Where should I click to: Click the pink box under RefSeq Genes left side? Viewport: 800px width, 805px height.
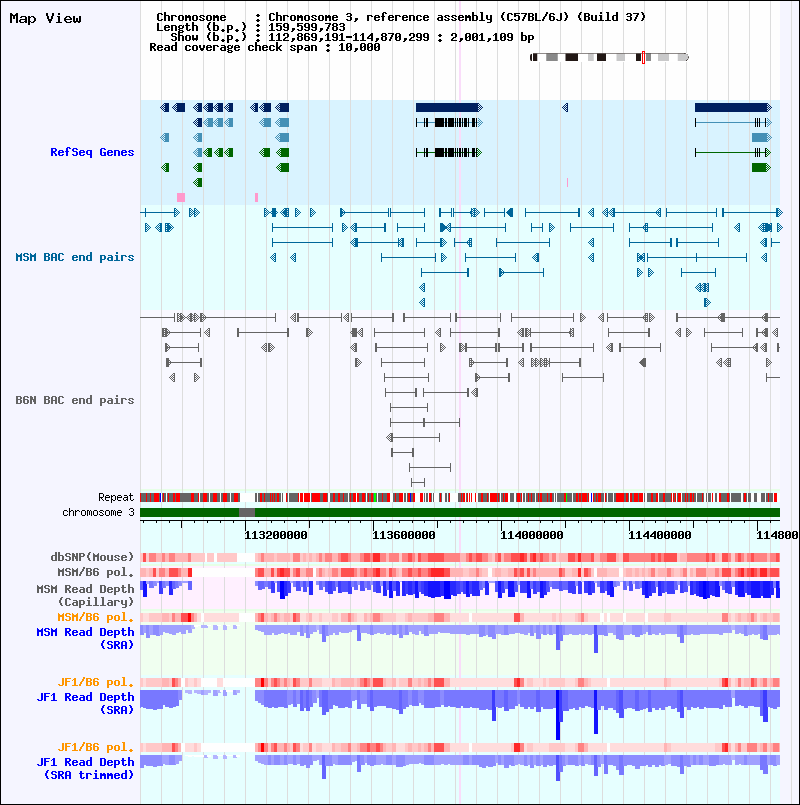point(181,197)
